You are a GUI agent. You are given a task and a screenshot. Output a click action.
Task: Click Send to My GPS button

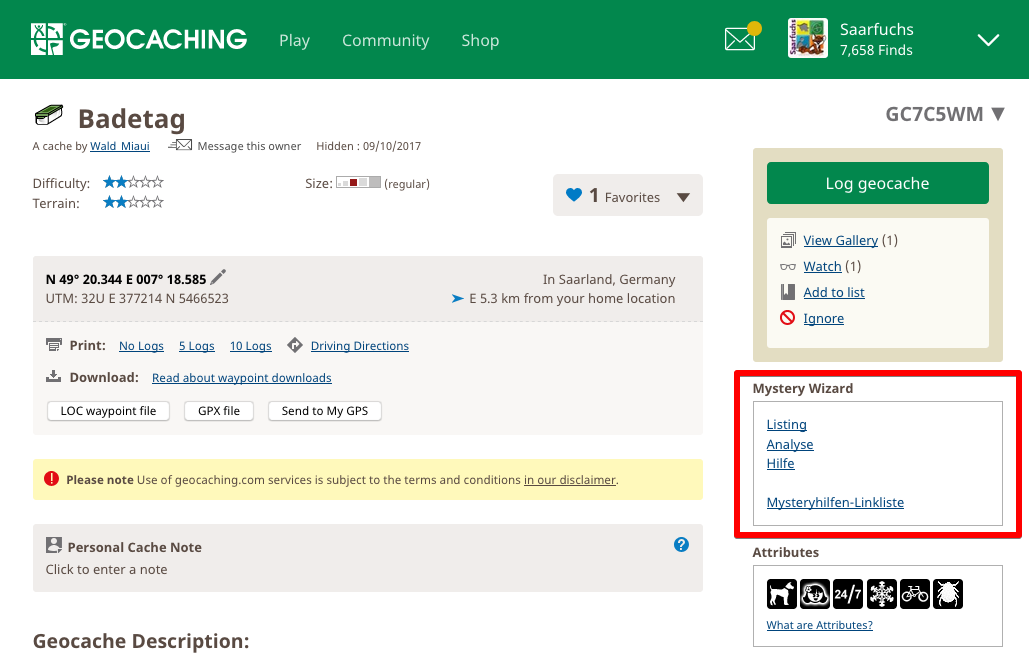pyautogui.click(x=325, y=411)
